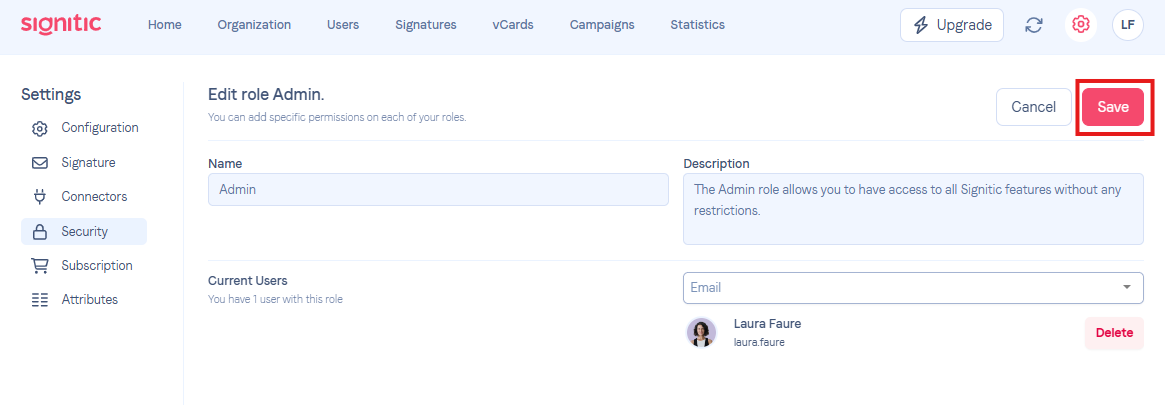
Task: Click the Upgrade button
Action: tap(952, 25)
